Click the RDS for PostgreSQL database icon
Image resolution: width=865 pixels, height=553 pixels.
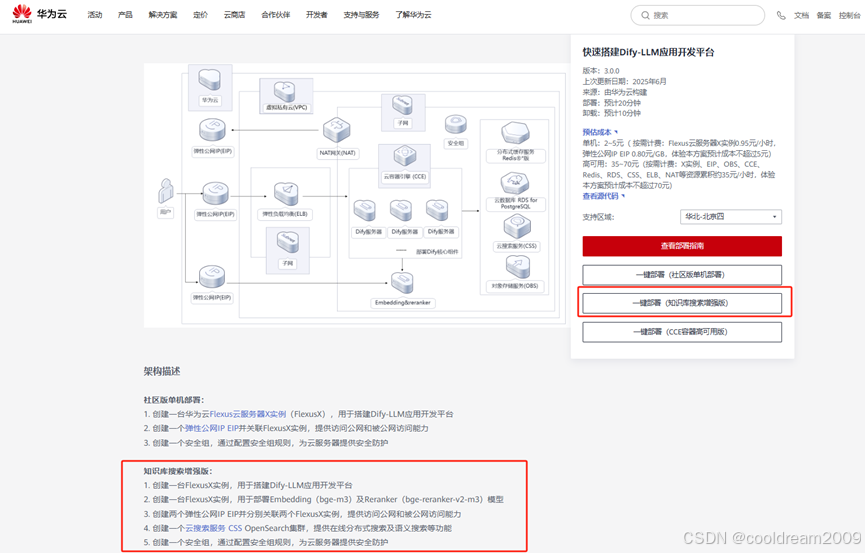click(515, 183)
